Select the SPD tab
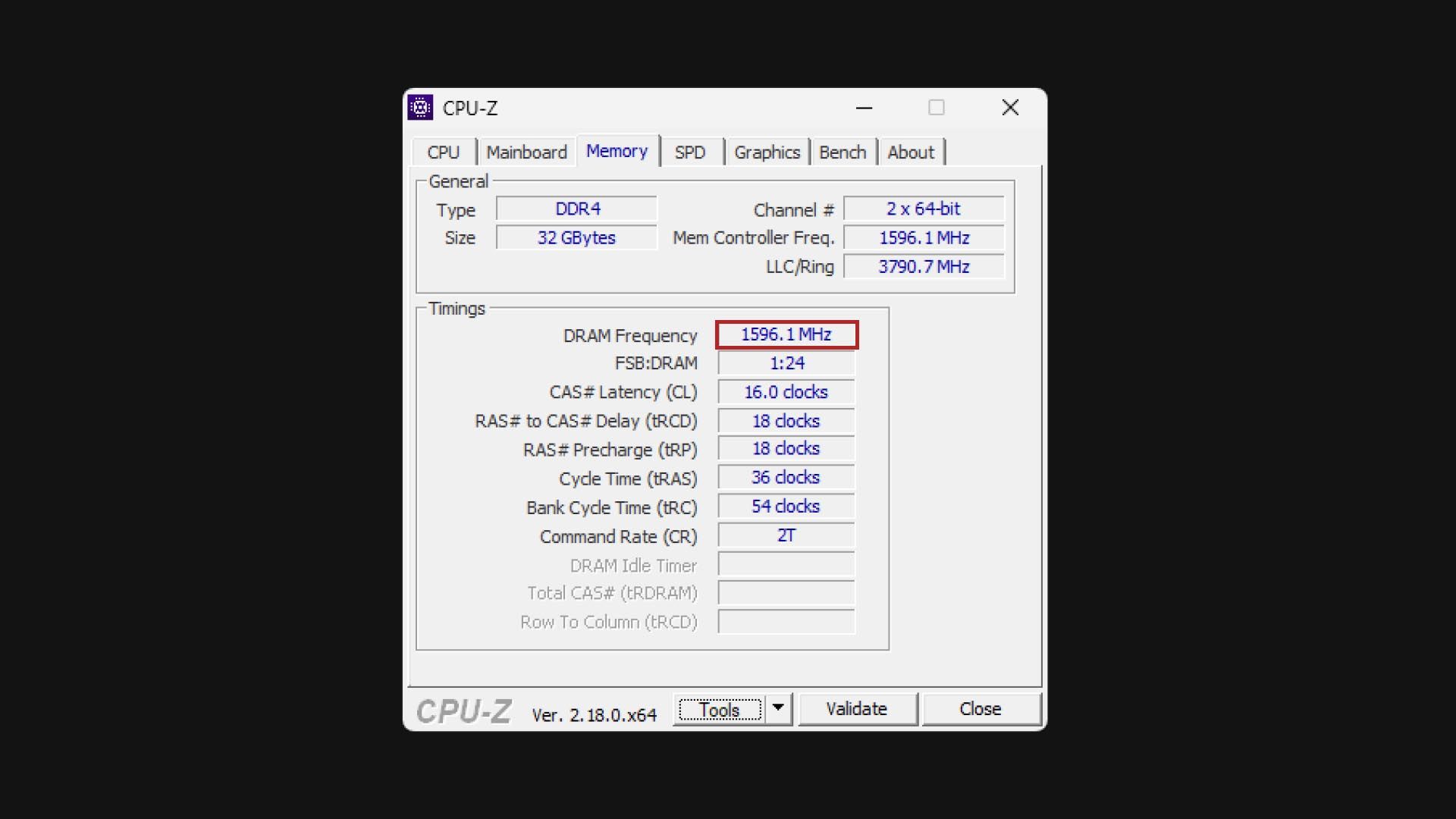The image size is (1456, 819). [x=689, y=152]
